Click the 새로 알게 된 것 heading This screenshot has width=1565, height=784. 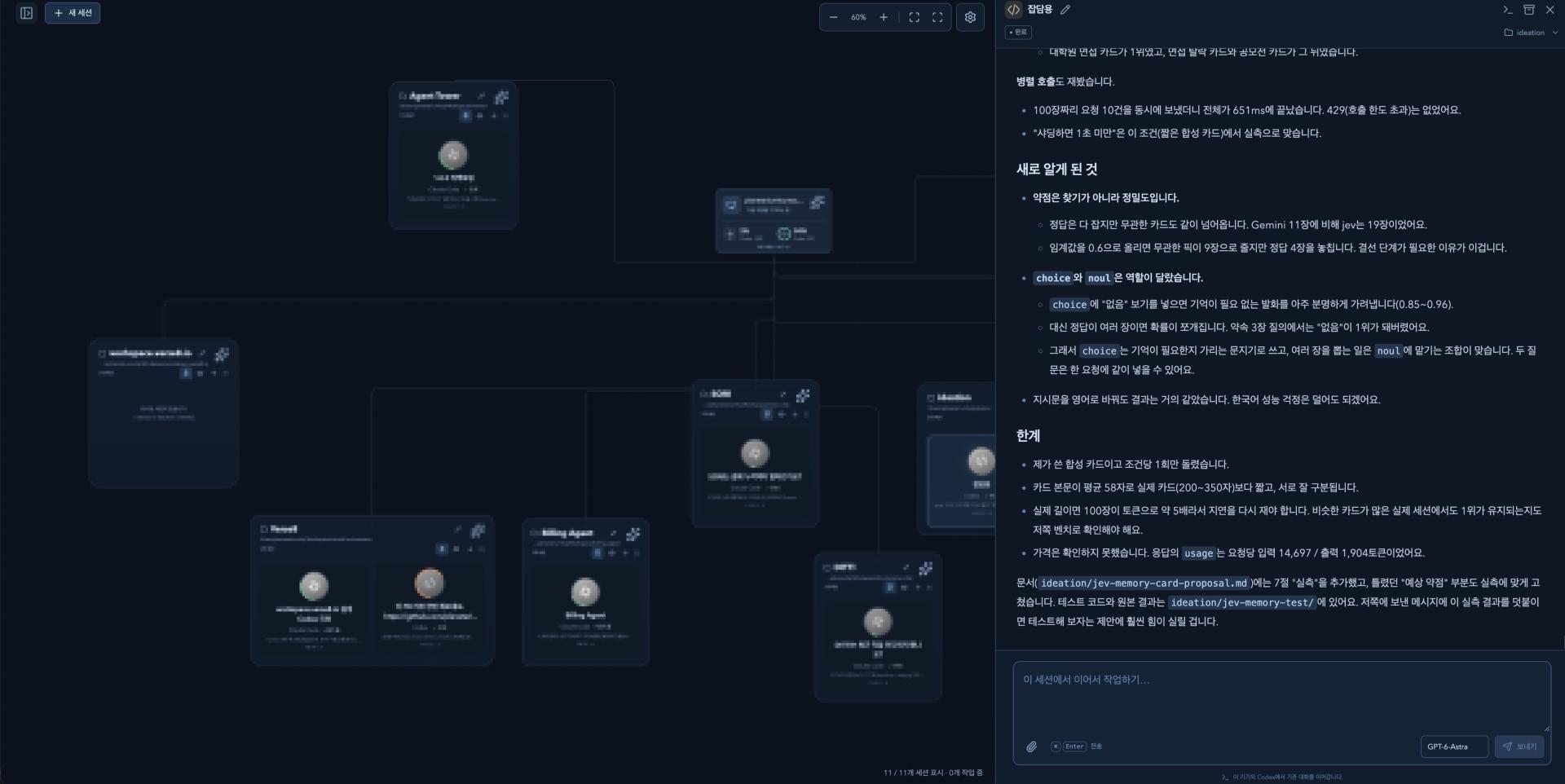(1056, 170)
